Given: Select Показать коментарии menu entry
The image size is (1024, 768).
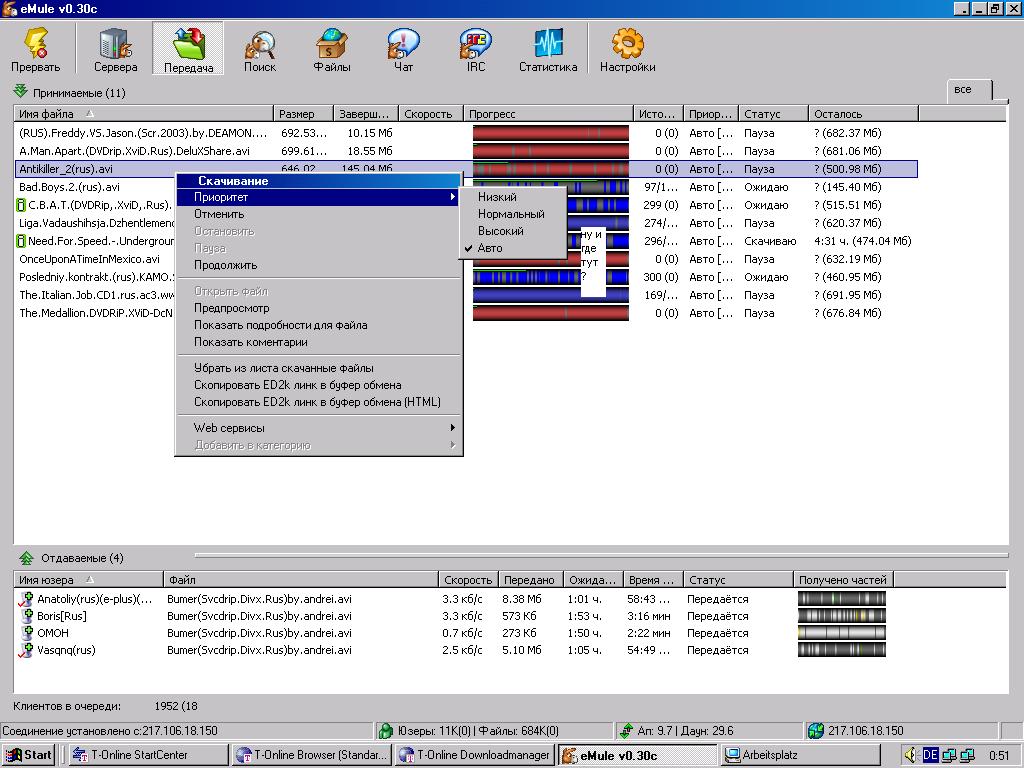Looking at the screenshot, I should pos(318,342).
